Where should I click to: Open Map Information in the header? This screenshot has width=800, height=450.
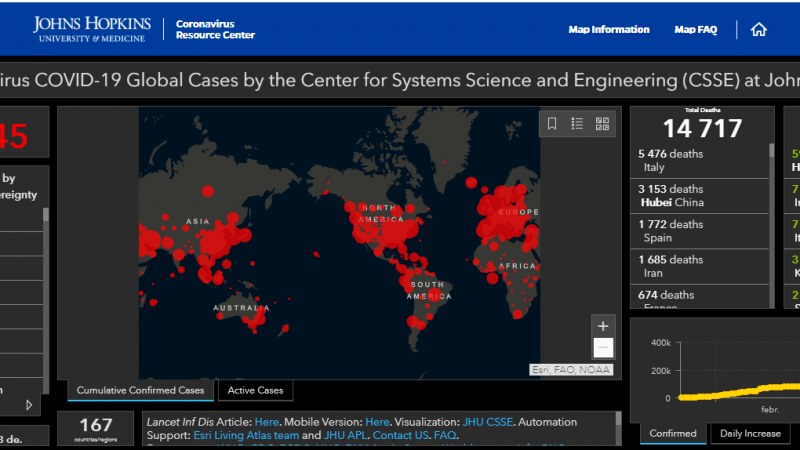pos(609,30)
